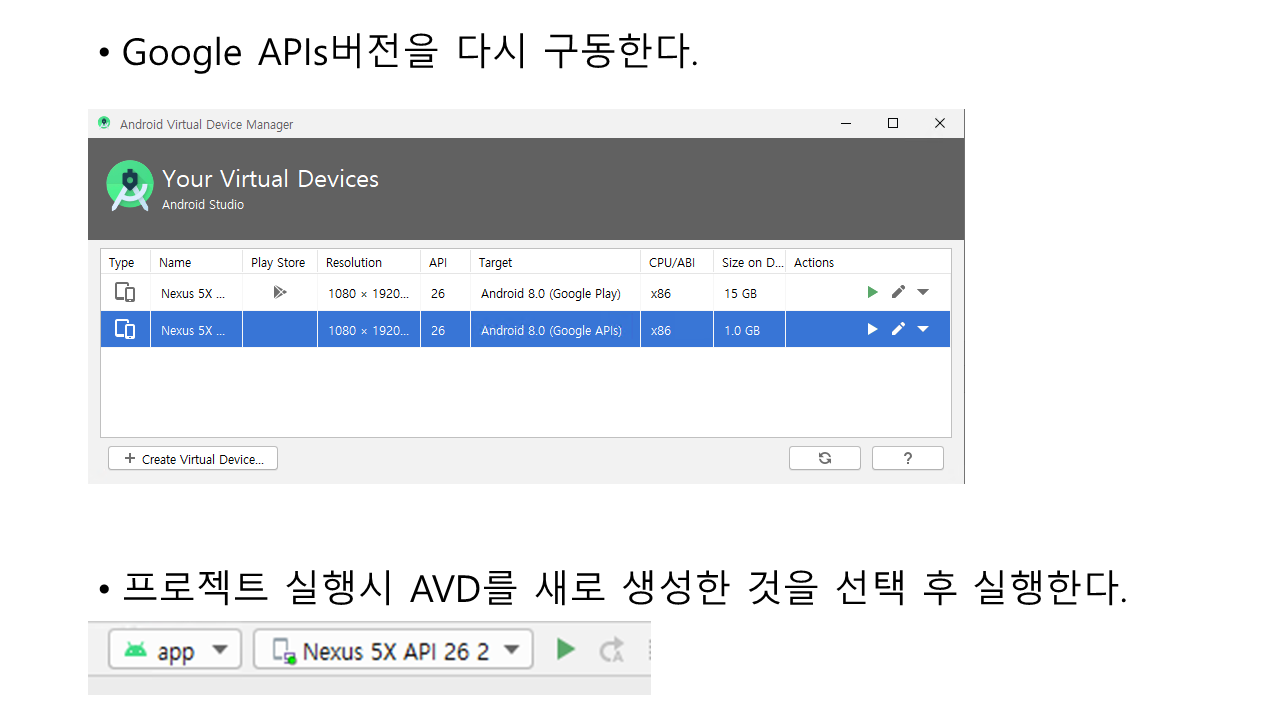Image resolution: width=1280 pixels, height=720 pixels.
Task: Launch the Google Play Nexus 5X emulator
Action: 872,292
